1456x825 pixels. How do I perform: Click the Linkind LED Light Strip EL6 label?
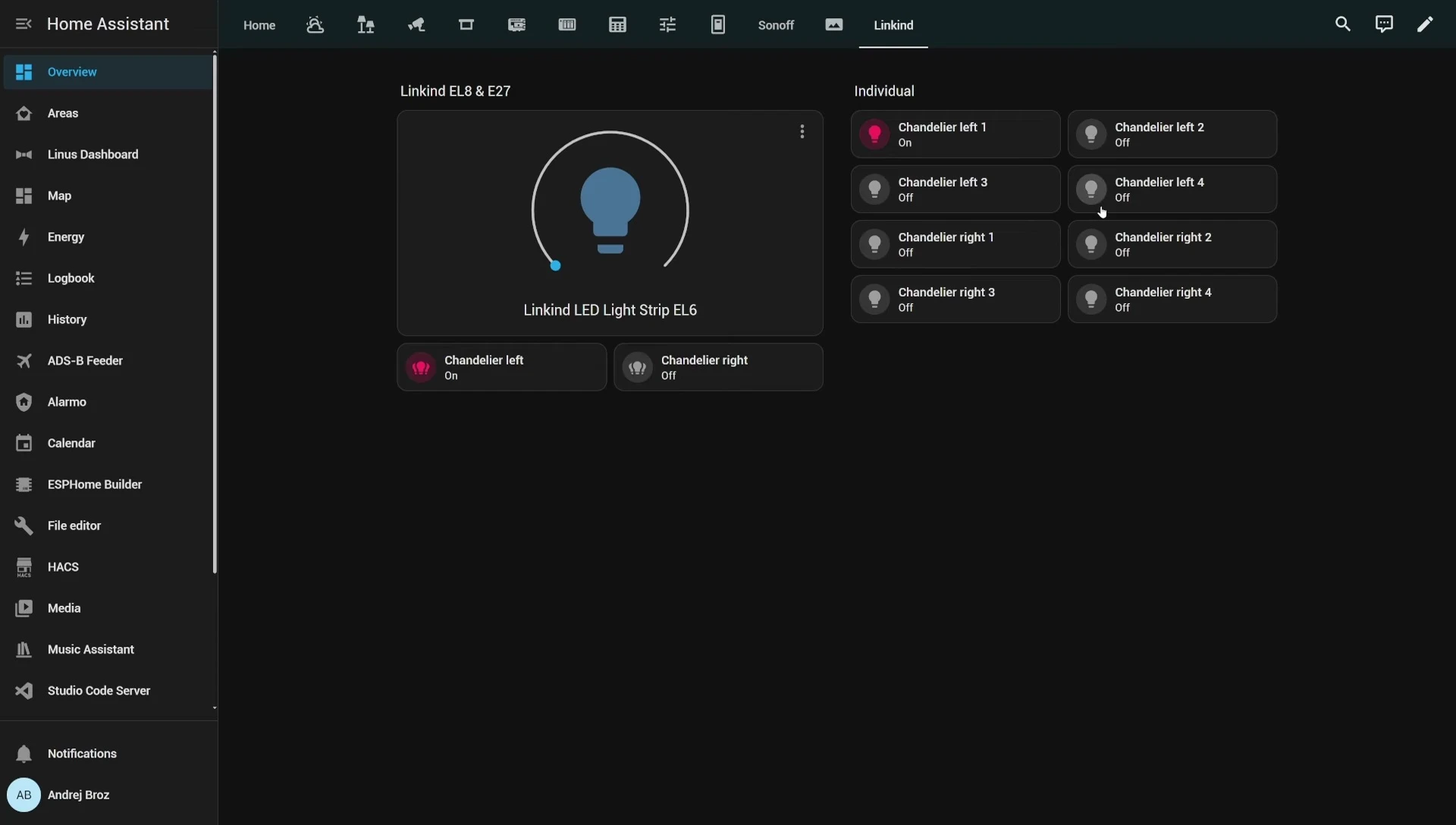click(x=610, y=310)
